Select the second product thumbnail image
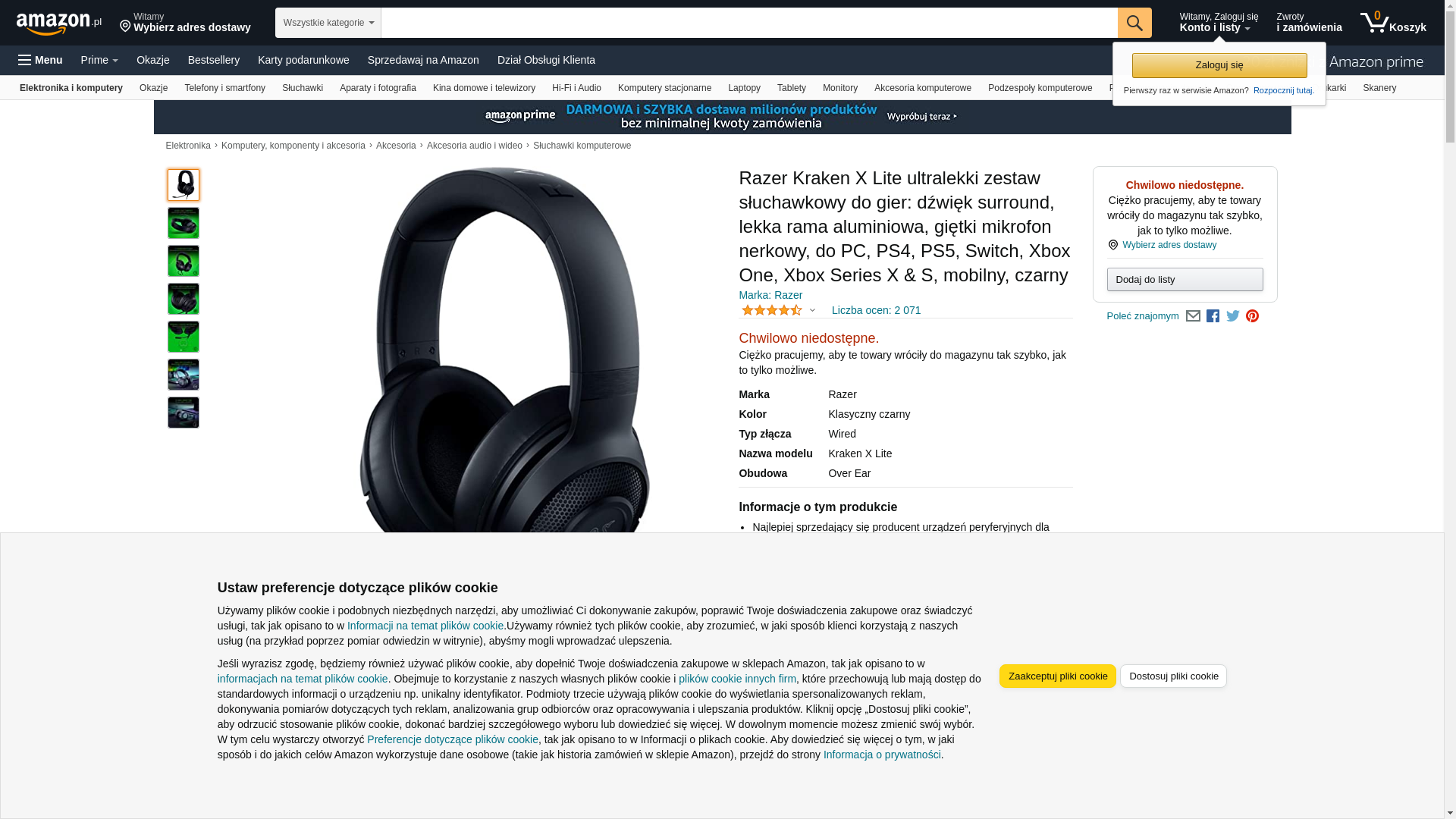The width and height of the screenshot is (1456, 819). [x=184, y=223]
